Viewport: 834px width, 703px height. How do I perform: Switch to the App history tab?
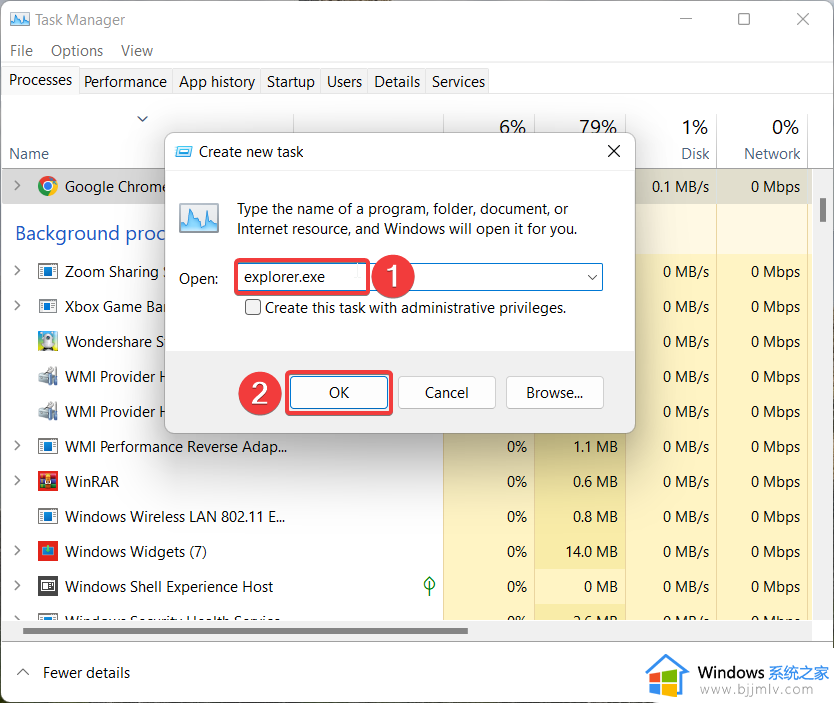217,81
